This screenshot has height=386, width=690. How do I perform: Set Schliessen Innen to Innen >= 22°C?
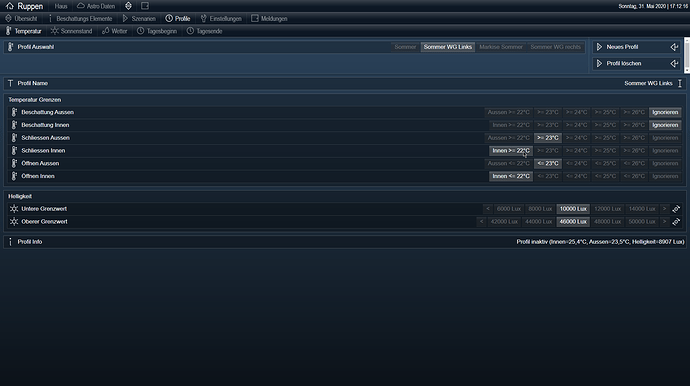tap(511, 151)
